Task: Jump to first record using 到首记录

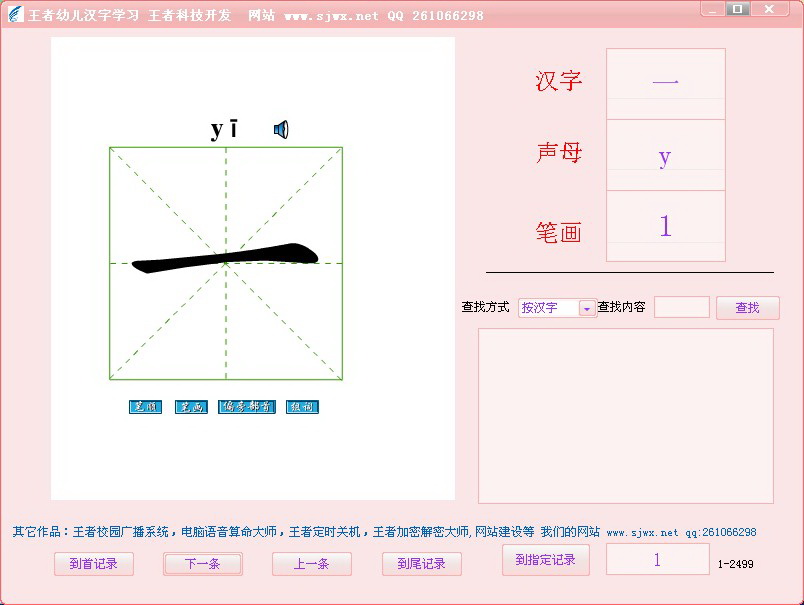Action: pyautogui.click(x=94, y=563)
